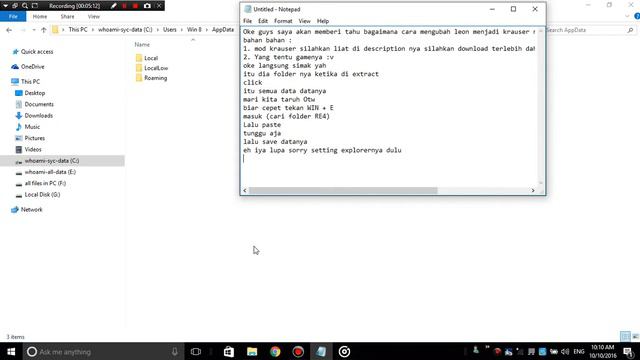Go back in File Explorer
Image resolution: width=640 pixels, height=360 pixels.
point(9,30)
